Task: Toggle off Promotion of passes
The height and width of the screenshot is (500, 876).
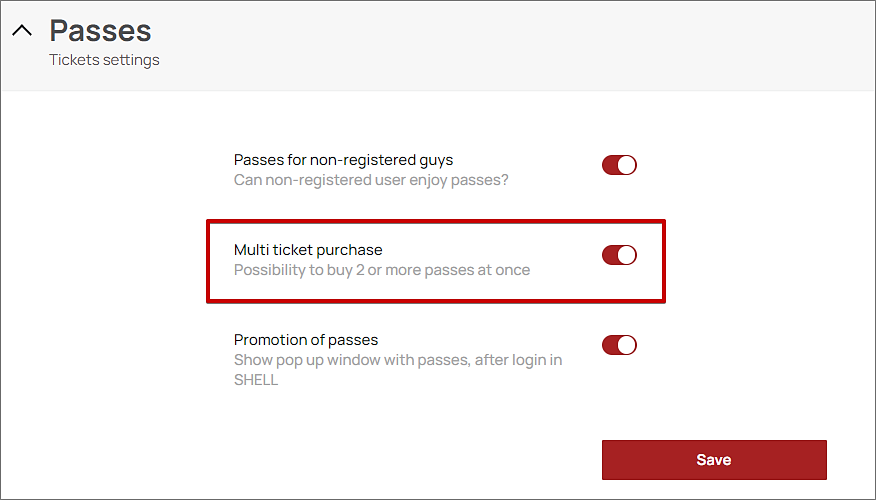Action: (619, 345)
